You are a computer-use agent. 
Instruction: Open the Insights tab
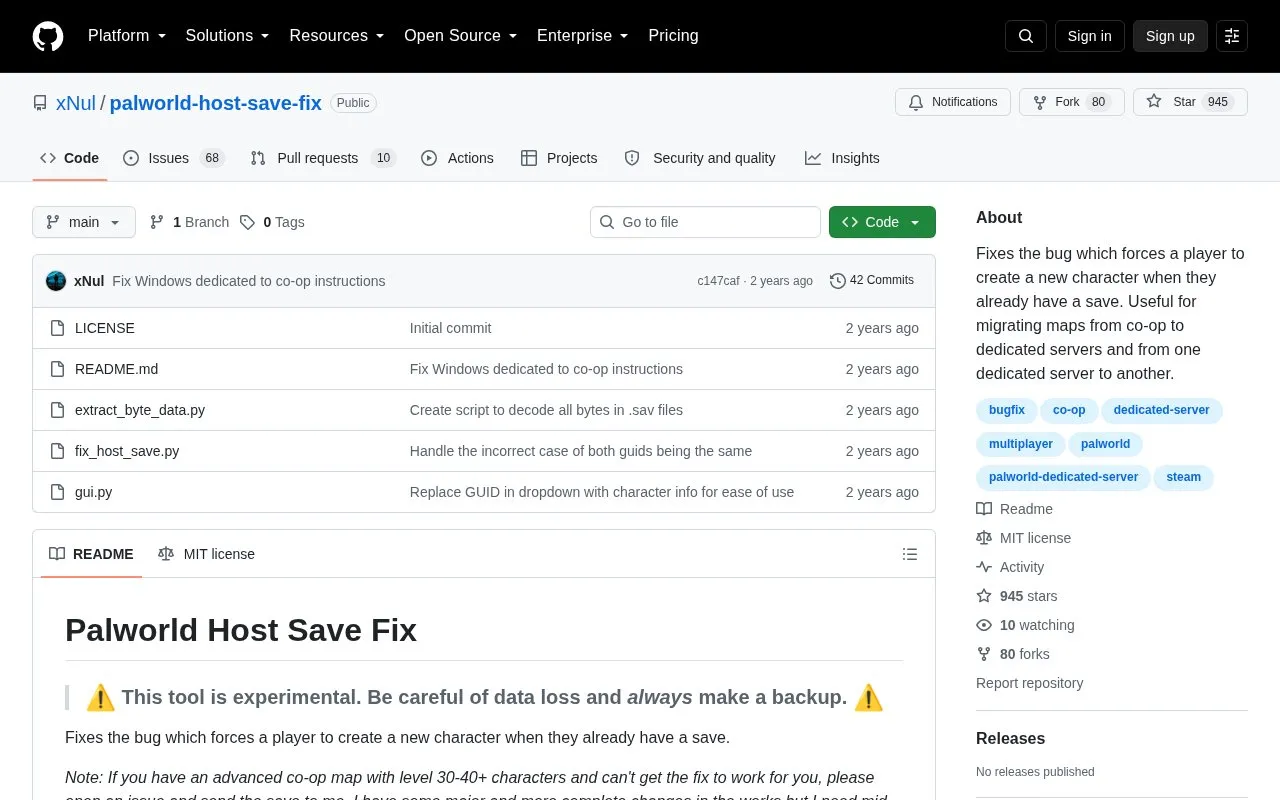842,158
